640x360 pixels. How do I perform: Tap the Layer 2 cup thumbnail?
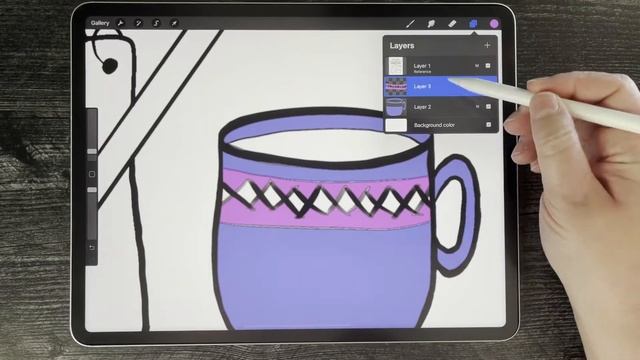coord(396,107)
